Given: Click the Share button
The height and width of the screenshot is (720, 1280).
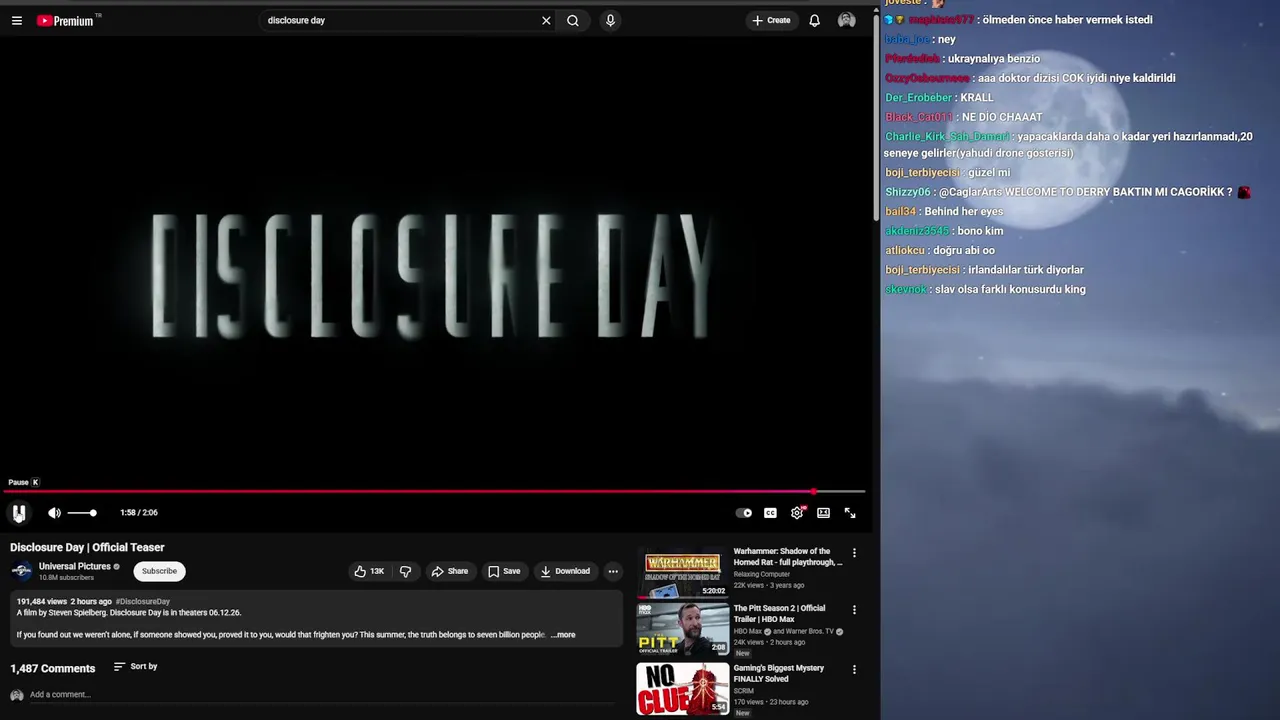Looking at the screenshot, I should (449, 571).
